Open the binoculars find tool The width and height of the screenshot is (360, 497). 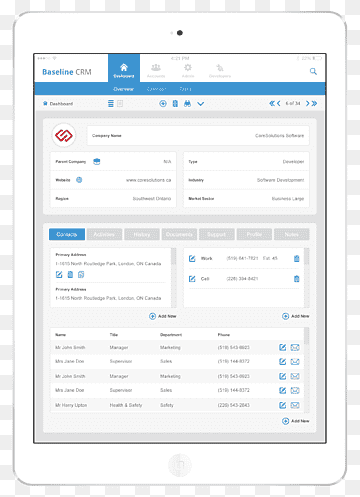tap(187, 104)
